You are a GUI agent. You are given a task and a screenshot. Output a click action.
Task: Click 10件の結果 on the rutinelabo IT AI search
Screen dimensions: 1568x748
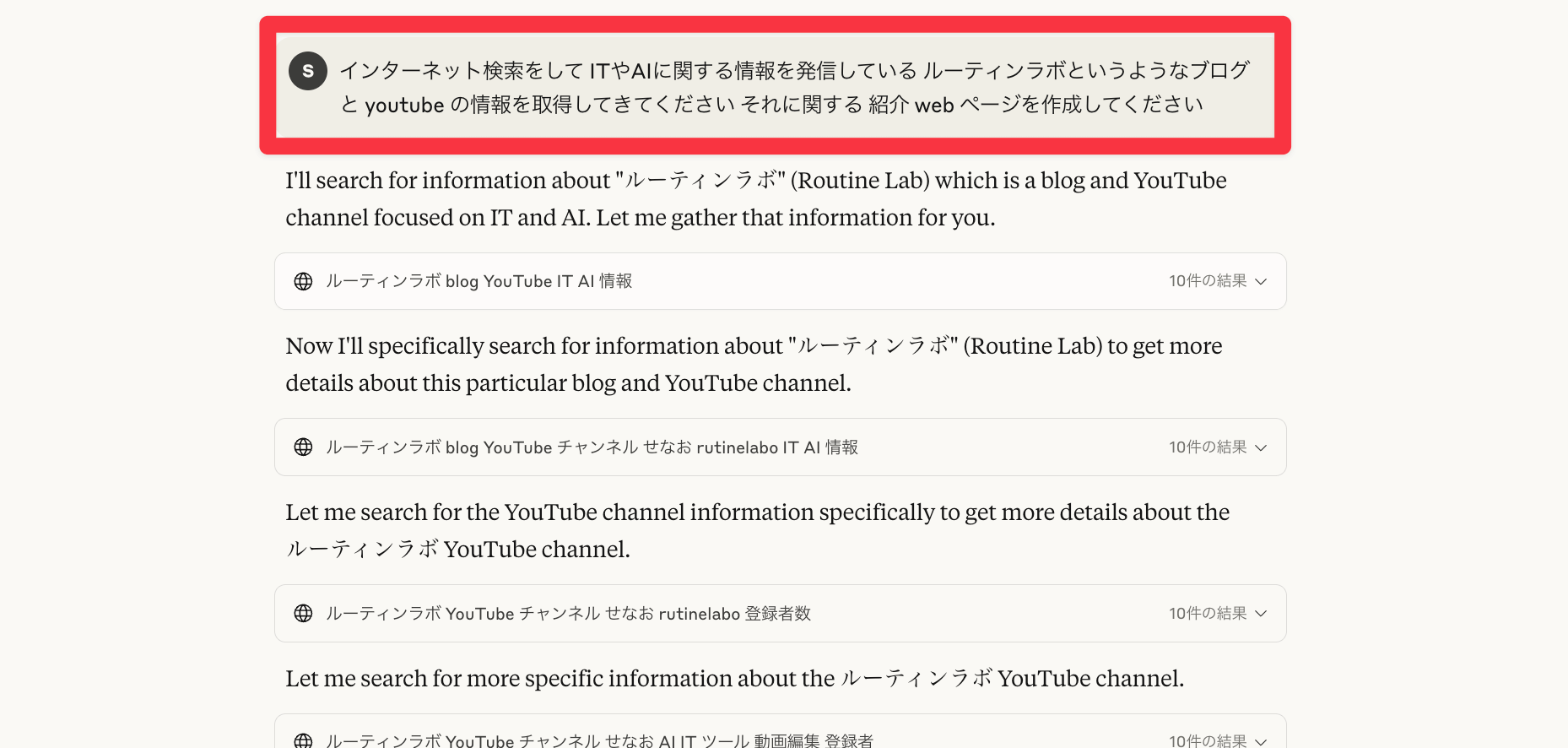(1207, 447)
